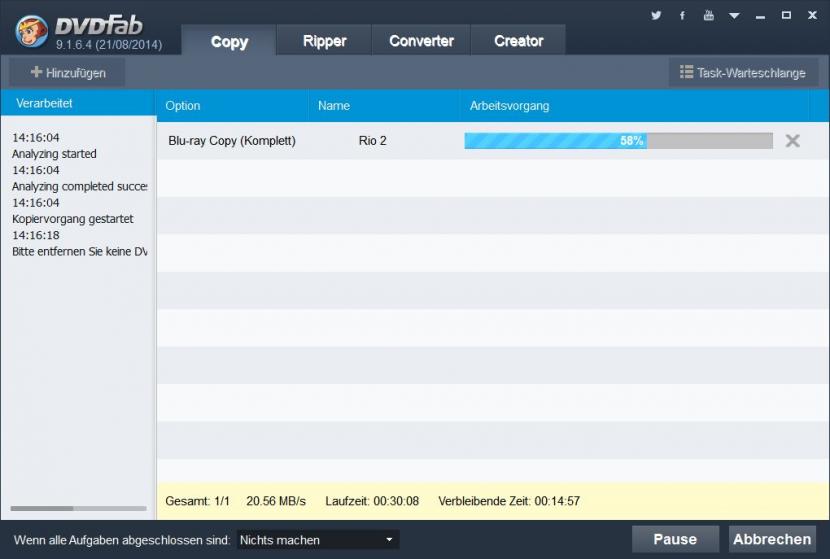Switch to the Ripper tab

tap(324, 41)
